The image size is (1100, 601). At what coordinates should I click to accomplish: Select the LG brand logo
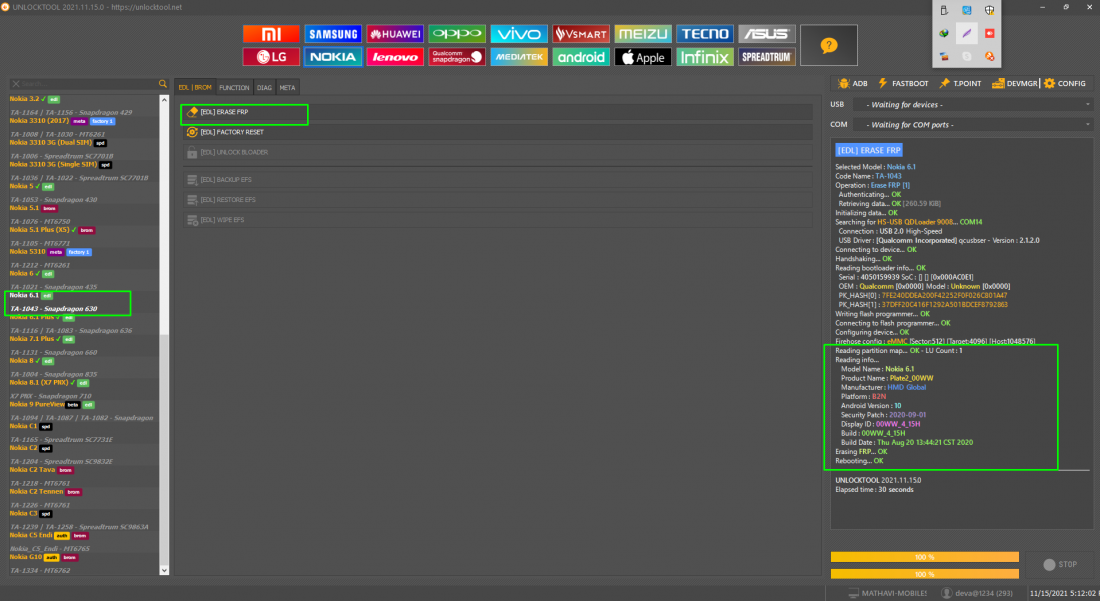[x=271, y=57]
